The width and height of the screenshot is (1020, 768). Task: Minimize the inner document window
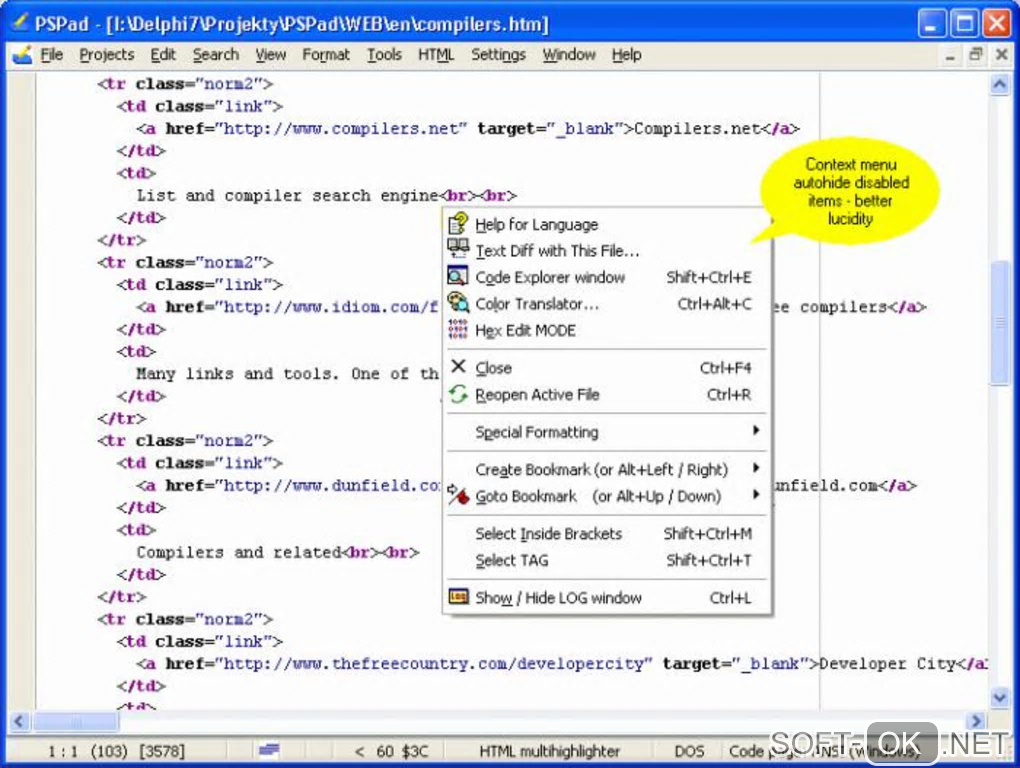950,55
